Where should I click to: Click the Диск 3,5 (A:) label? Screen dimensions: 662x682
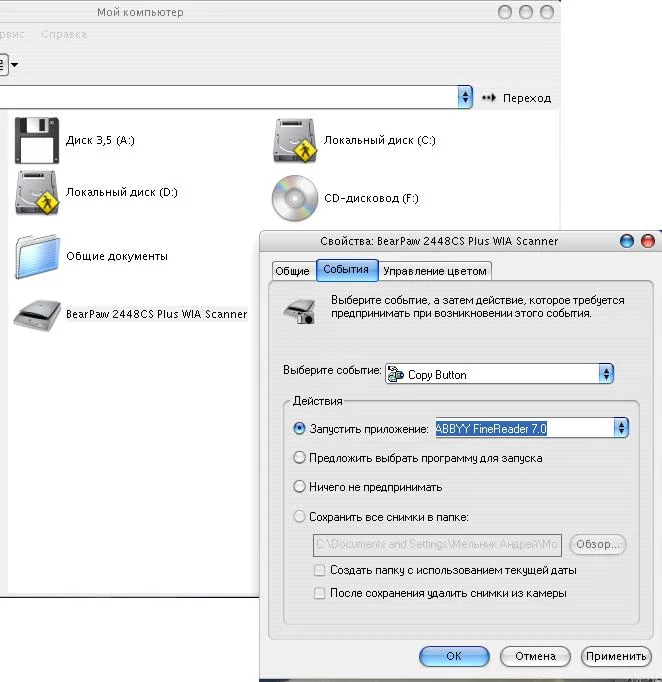click(x=100, y=140)
